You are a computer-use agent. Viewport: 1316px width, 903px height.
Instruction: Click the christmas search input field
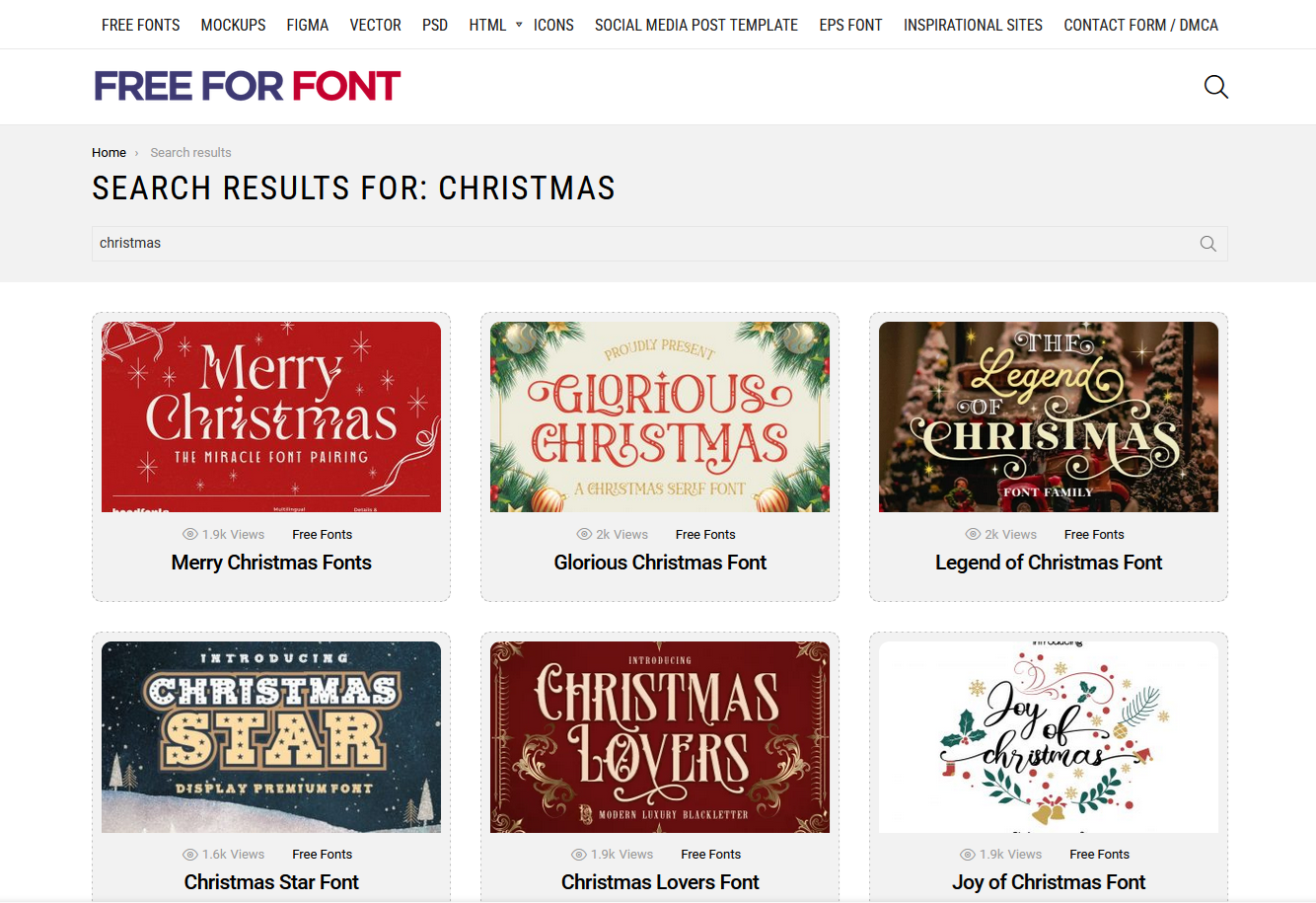click(x=641, y=244)
